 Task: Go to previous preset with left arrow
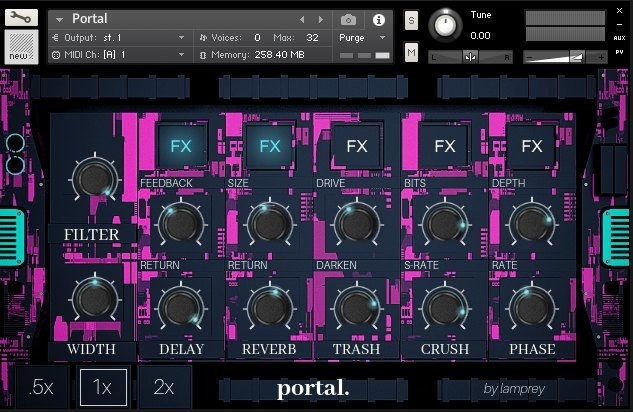point(302,19)
